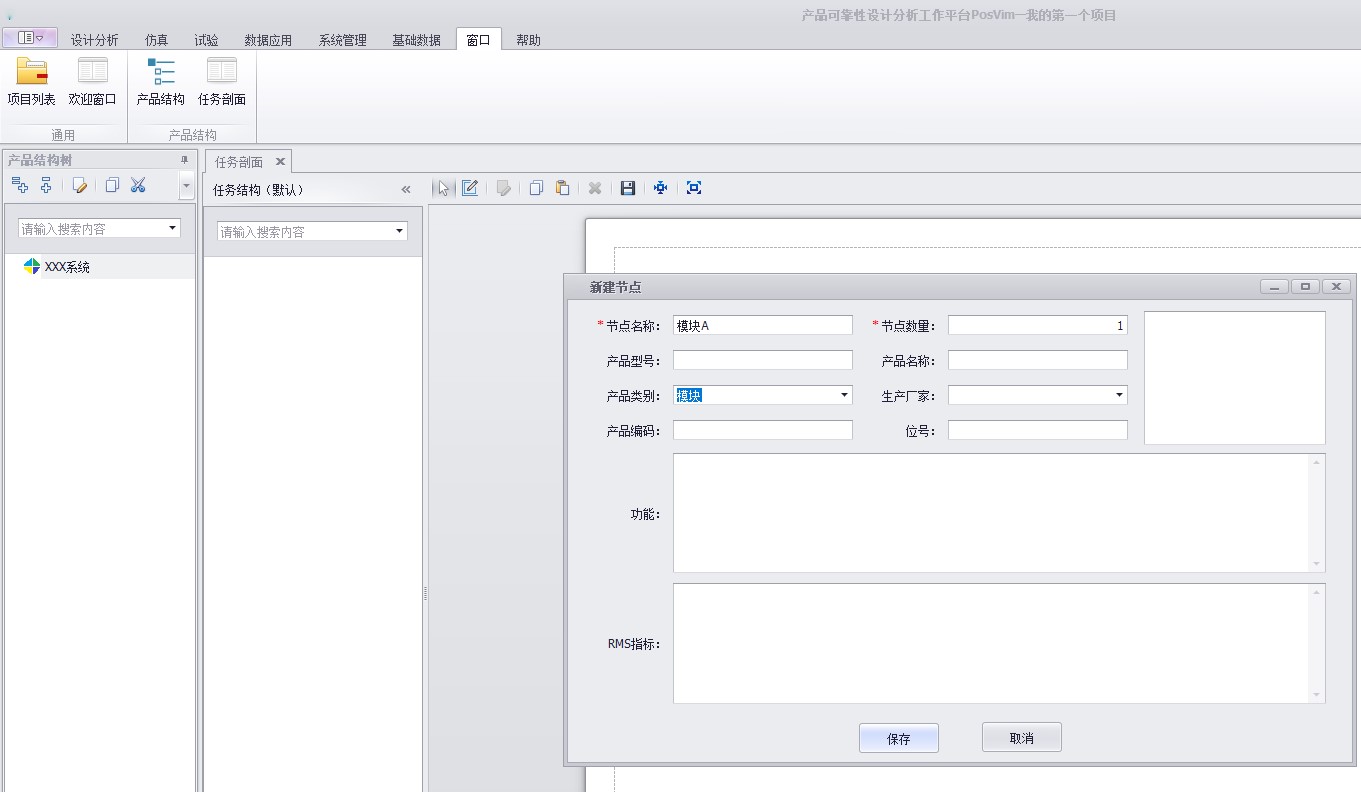The image size is (1361, 792).
Task: Click the floppy disk save icon
Action: [628, 188]
